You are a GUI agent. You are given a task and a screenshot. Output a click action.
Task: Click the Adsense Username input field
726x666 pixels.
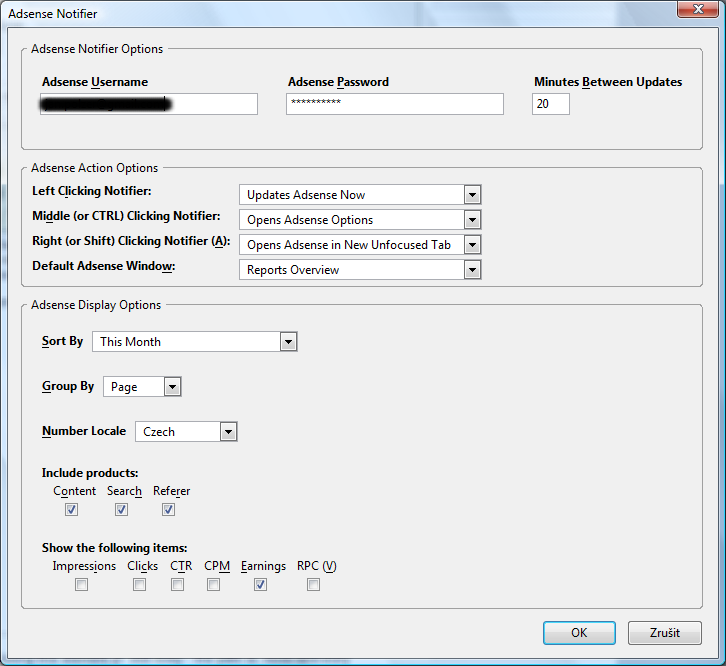pyautogui.click(x=149, y=104)
